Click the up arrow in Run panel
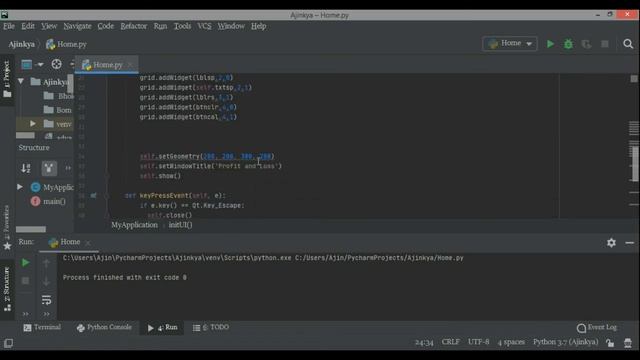 coord(46,263)
